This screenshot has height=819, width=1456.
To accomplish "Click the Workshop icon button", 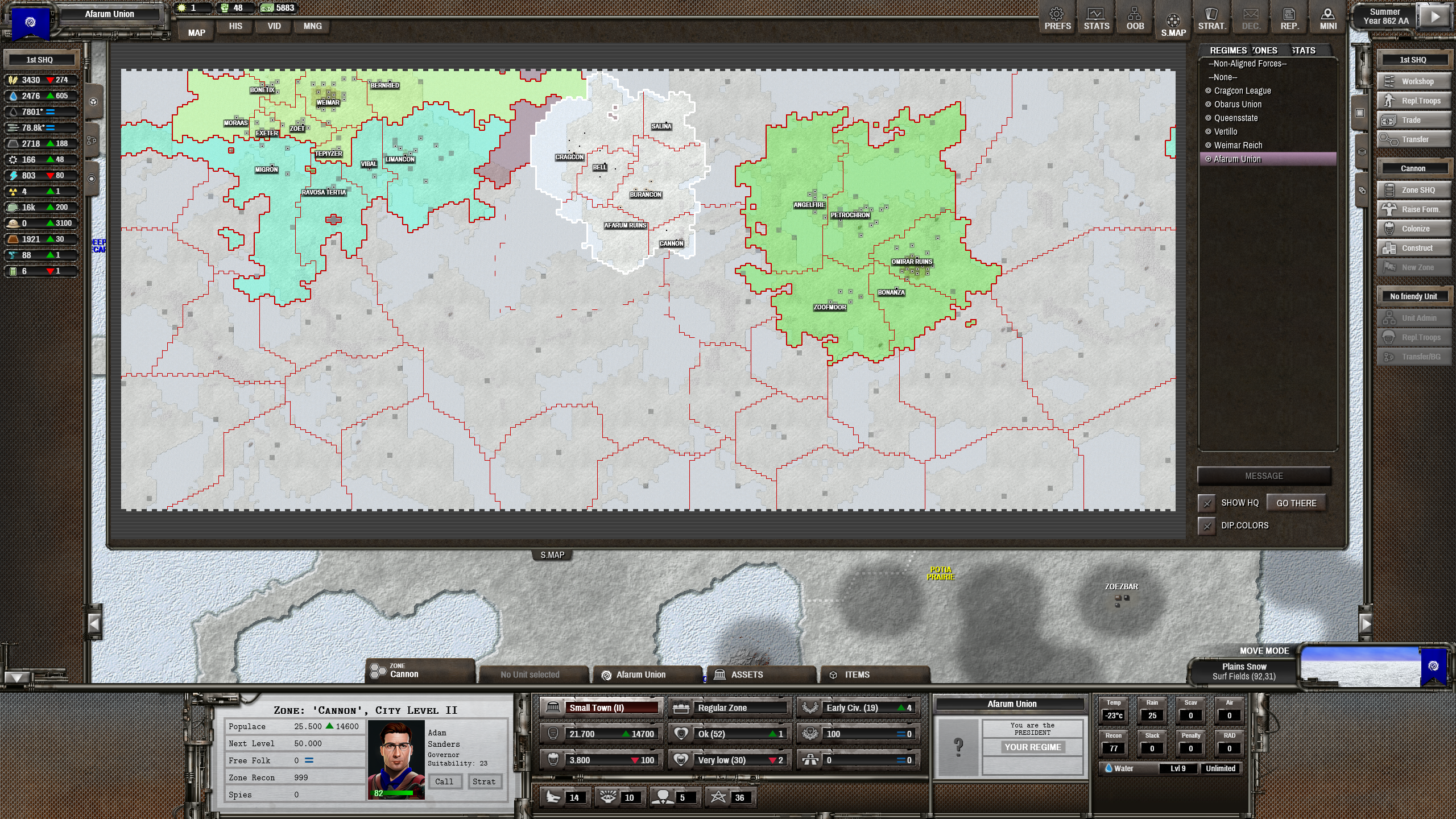I will point(1390,81).
